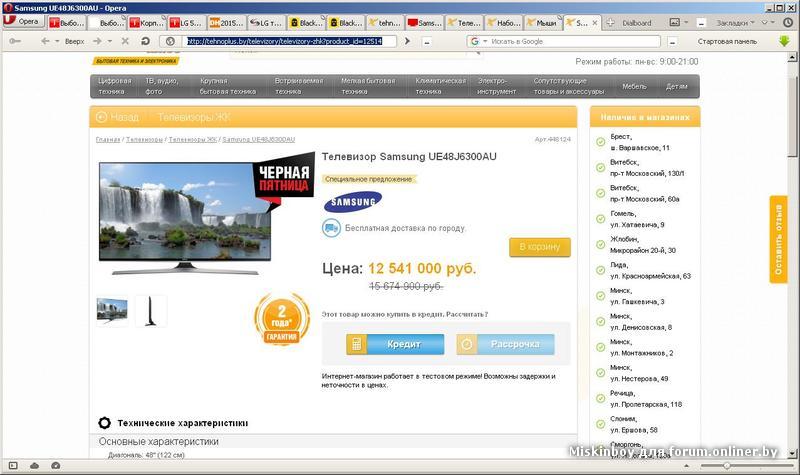Click the Кредит button
800x475 pixels.
pos(395,344)
